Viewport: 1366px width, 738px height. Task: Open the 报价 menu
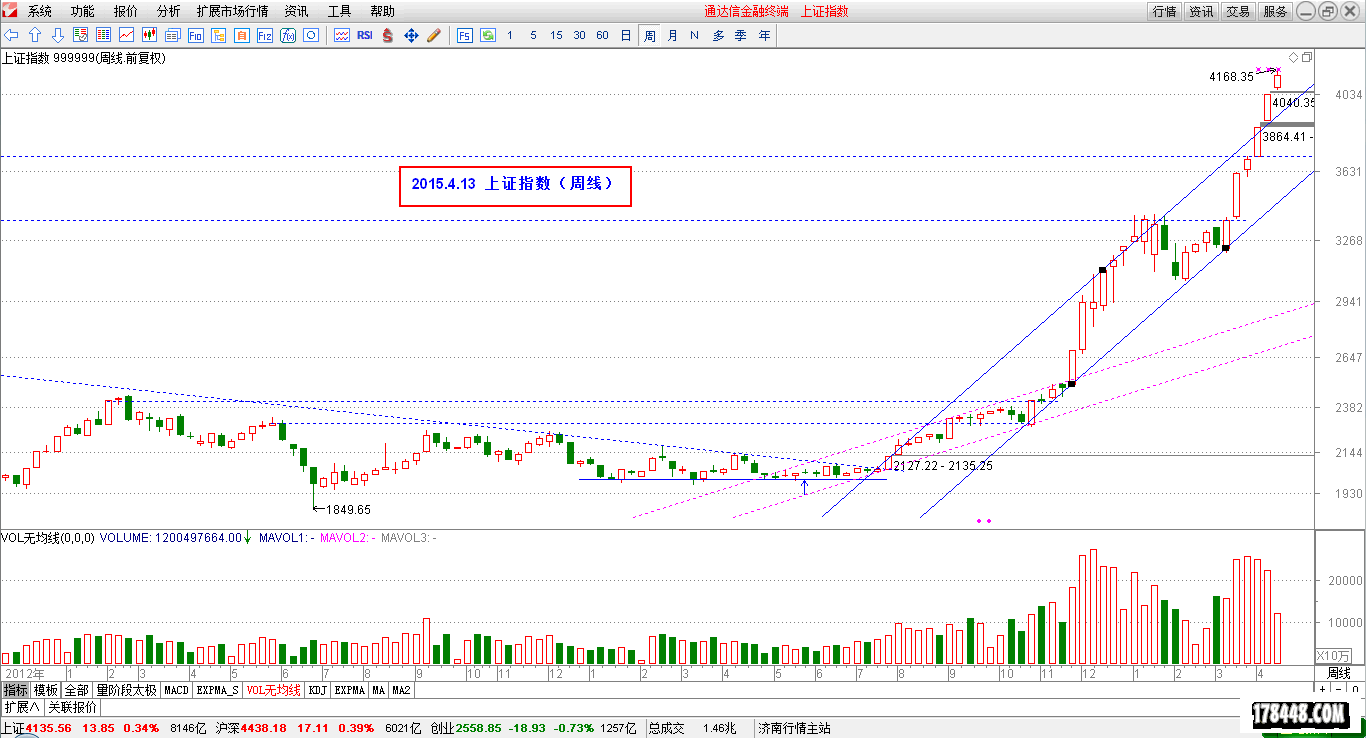pyautogui.click(x=126, y=11)
